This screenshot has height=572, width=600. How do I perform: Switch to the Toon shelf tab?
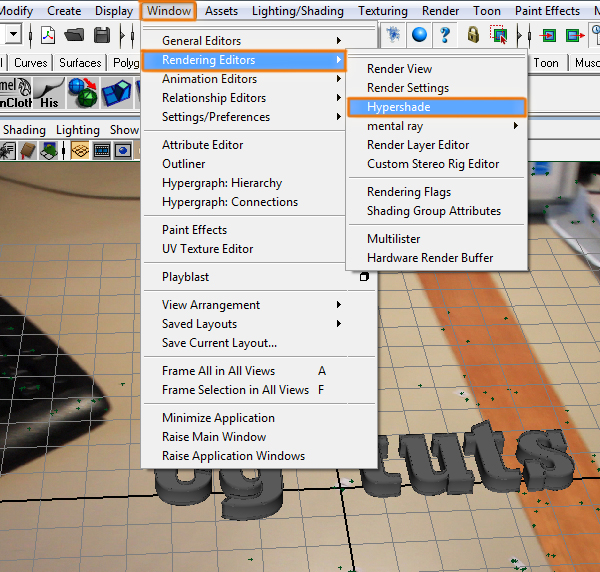(x=546, y=63)
